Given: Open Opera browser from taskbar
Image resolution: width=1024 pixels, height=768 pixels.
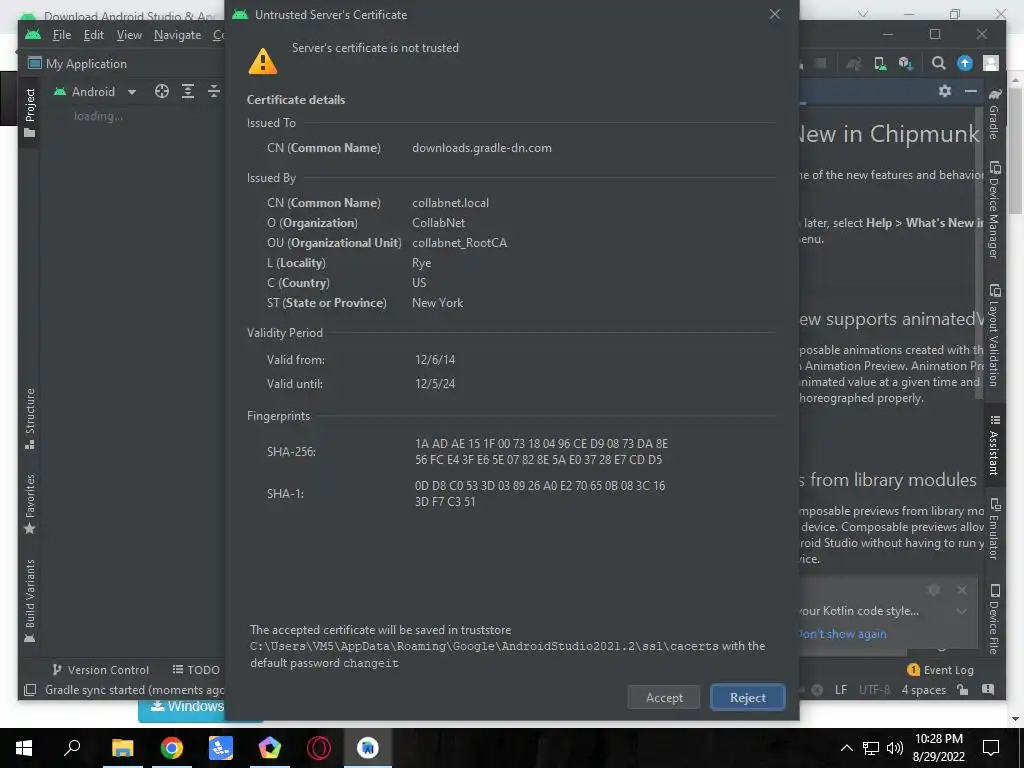Looking at the screenshot, I should pyautogui.click(x=319, y=748).
